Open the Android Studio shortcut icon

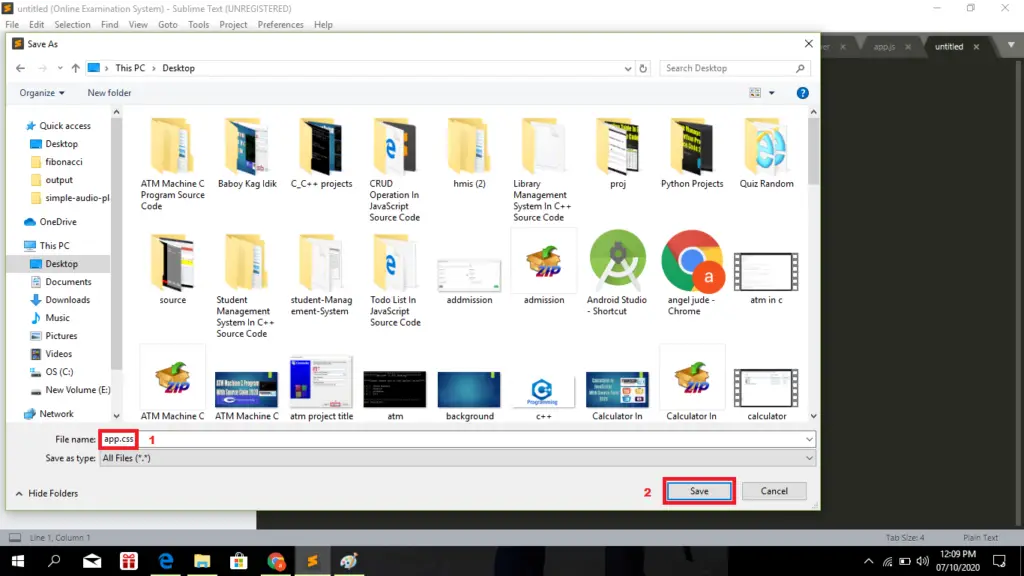coord(617,260)
